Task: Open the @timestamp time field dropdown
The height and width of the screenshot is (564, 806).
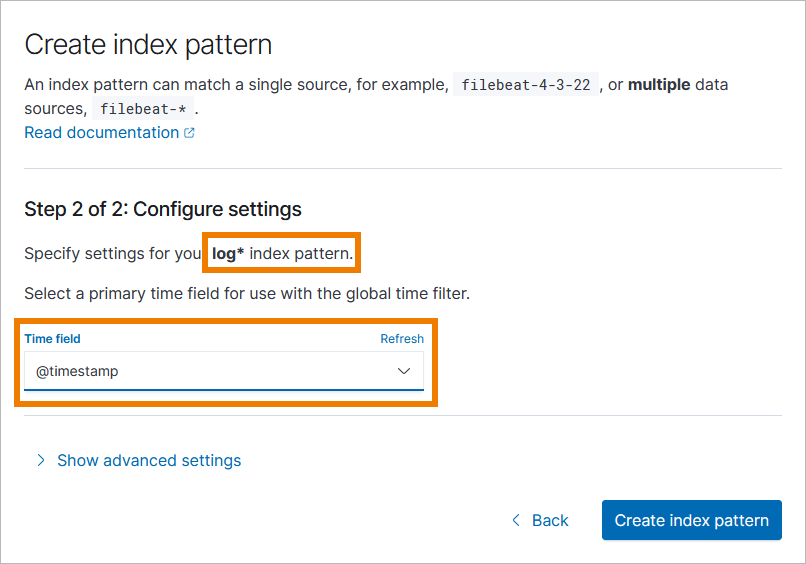Action: coord(224,371)
